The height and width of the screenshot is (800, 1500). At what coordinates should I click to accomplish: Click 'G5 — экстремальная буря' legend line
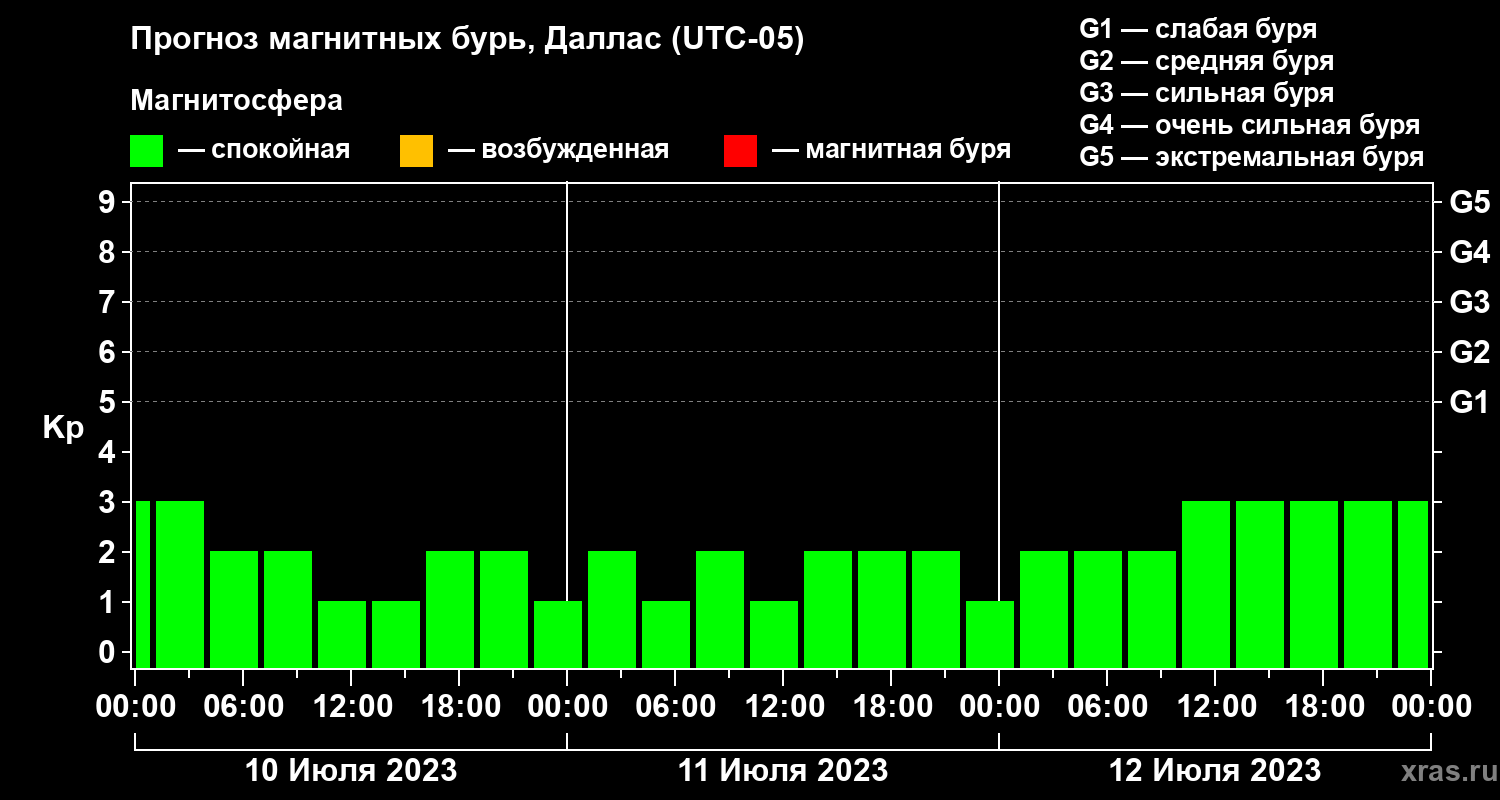(1251, 157)
